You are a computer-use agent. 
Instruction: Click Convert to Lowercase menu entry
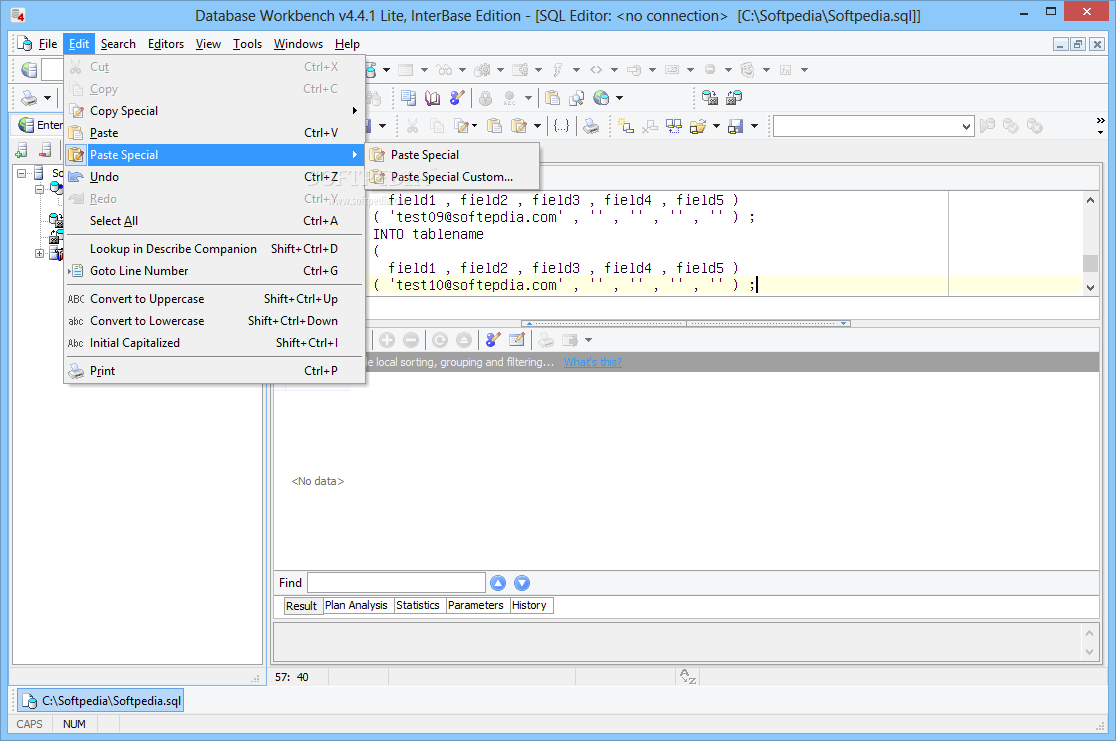(214, 321)
